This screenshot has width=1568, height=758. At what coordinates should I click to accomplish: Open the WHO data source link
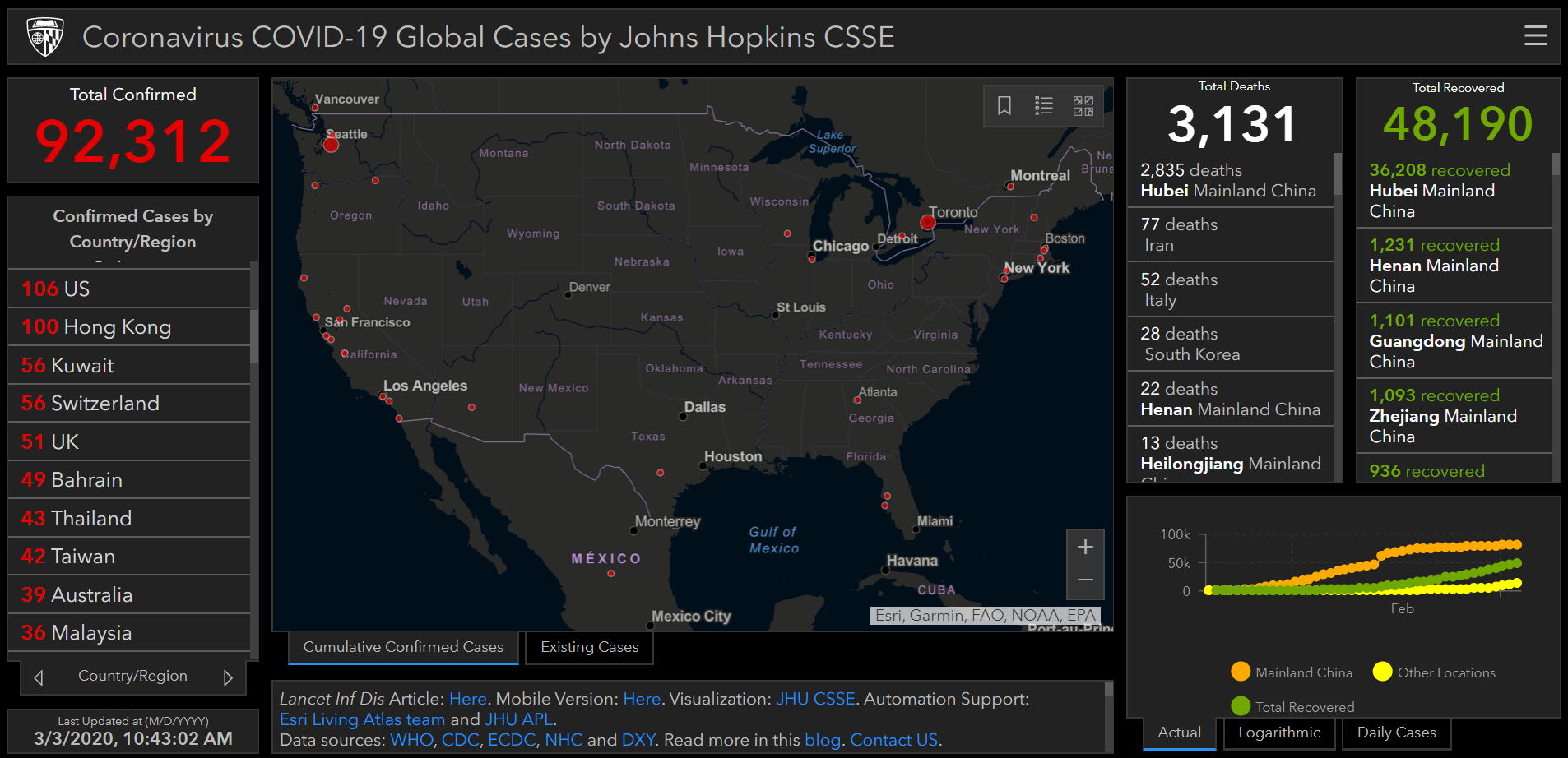411,740
